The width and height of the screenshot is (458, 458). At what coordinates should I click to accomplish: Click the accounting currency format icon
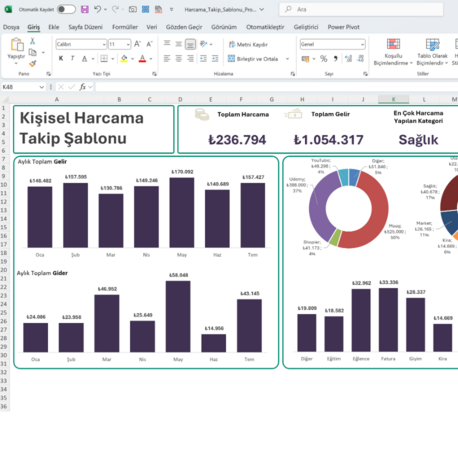(x=305, y=59)
